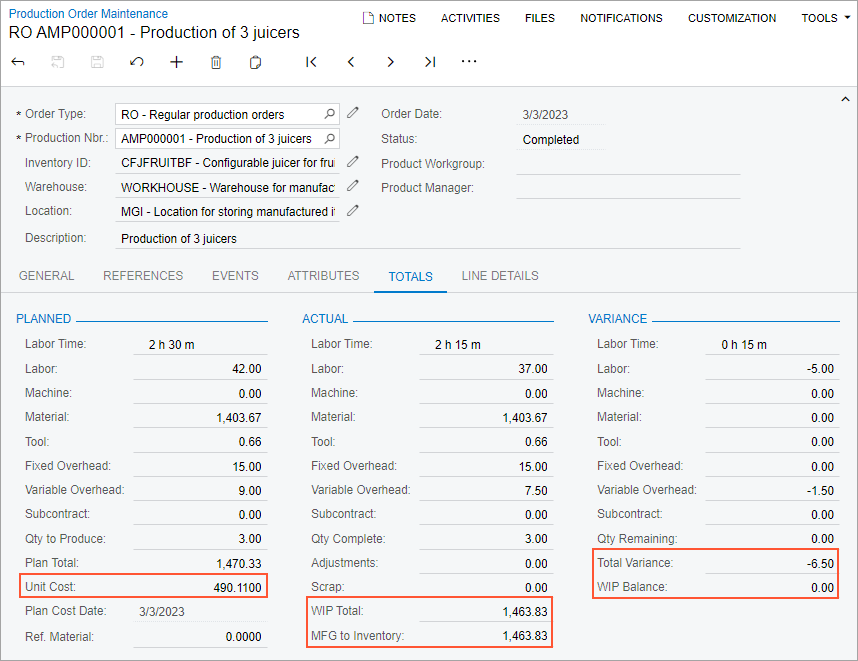Viewport: 858px width, 661px height.
Task: Add a new record with plus icon
Action: click(176, 62)
